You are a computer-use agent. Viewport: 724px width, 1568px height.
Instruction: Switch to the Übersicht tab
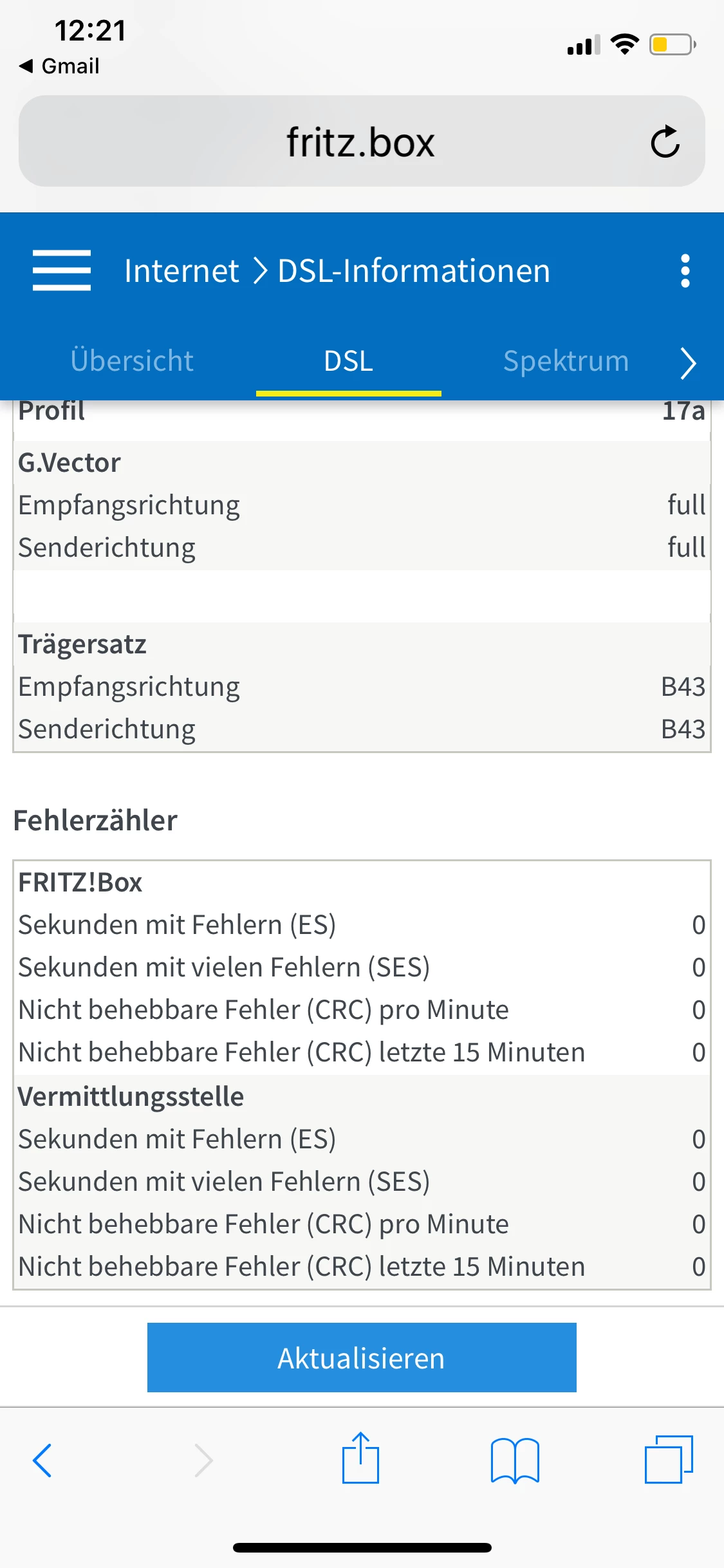tap(132, 361)
